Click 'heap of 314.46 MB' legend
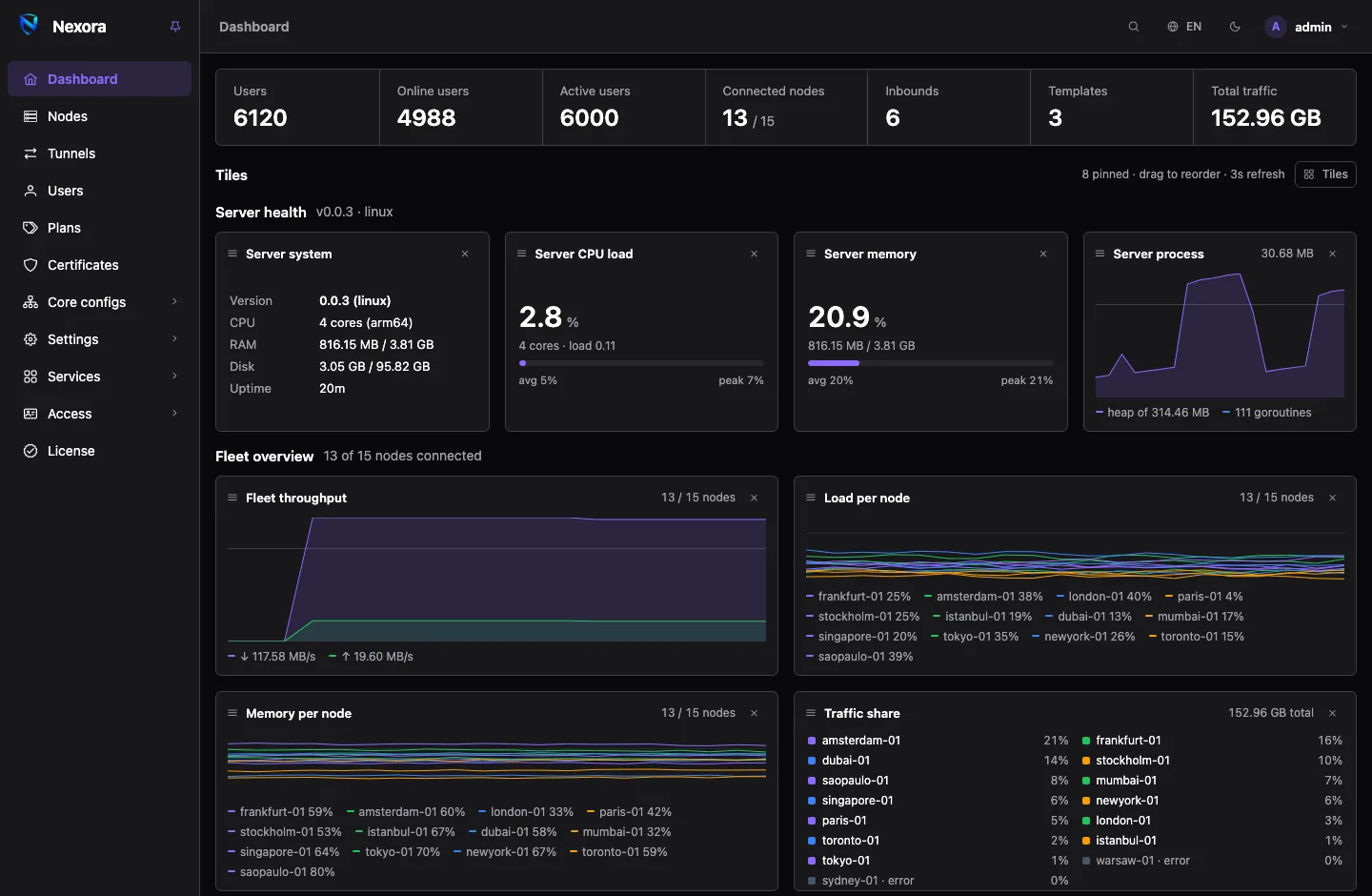This screenshot has width=1372, height=896. [1152, 413]
